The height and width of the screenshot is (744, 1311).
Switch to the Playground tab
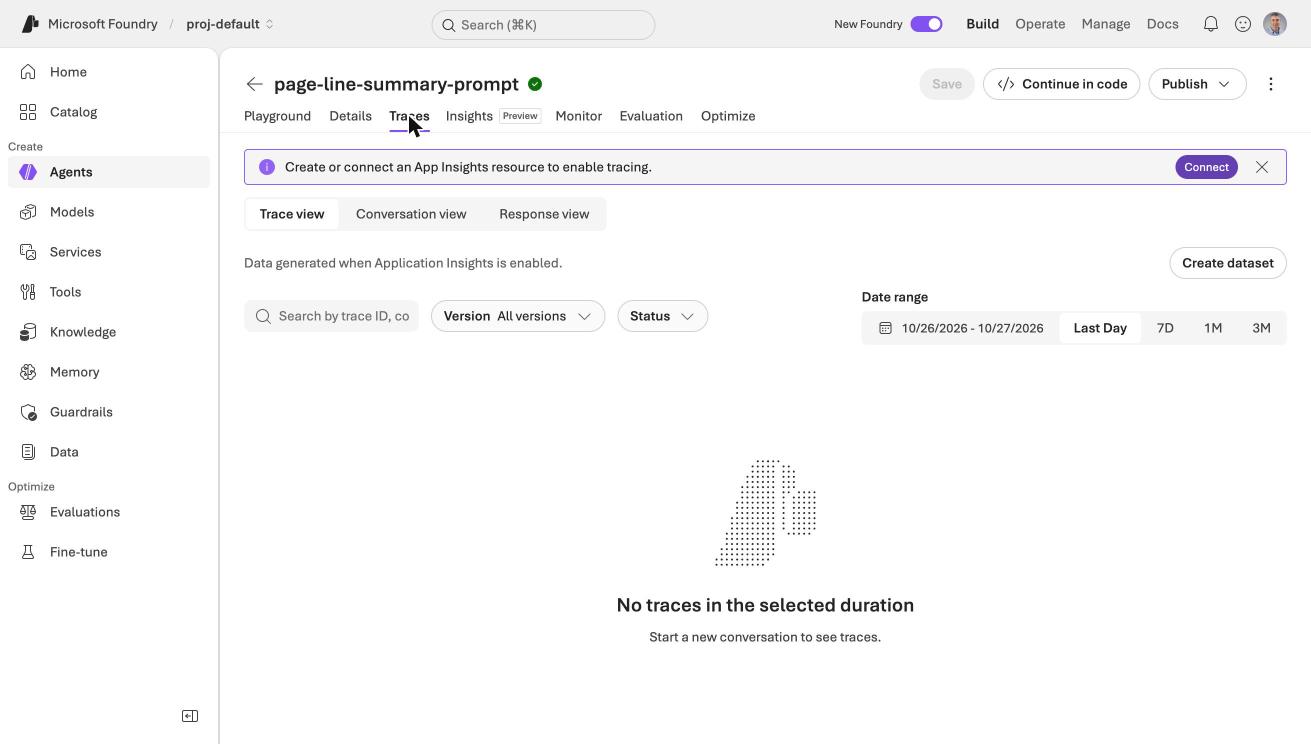pos(277,116)
